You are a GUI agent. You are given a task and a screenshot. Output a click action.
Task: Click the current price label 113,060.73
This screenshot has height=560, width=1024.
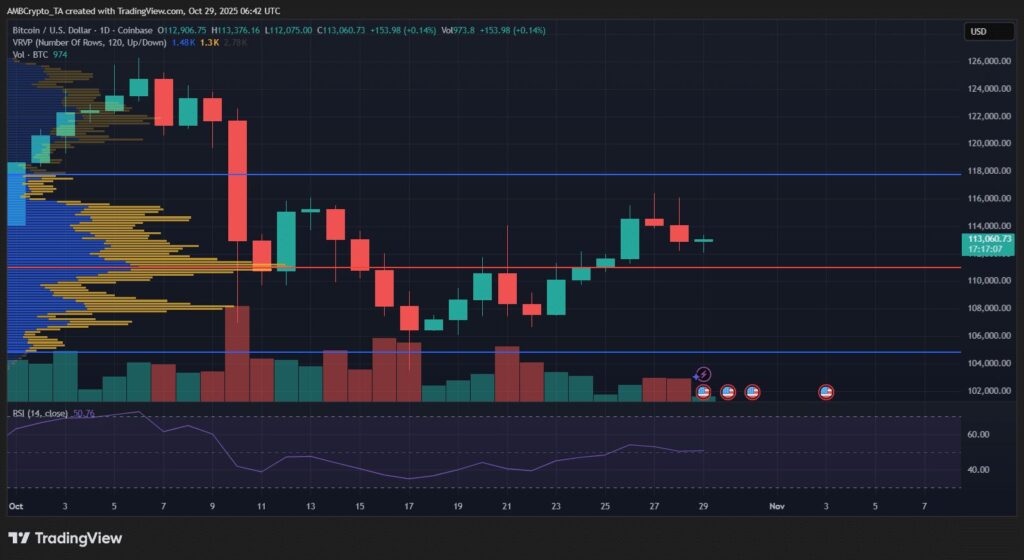[x=988, y=240]
